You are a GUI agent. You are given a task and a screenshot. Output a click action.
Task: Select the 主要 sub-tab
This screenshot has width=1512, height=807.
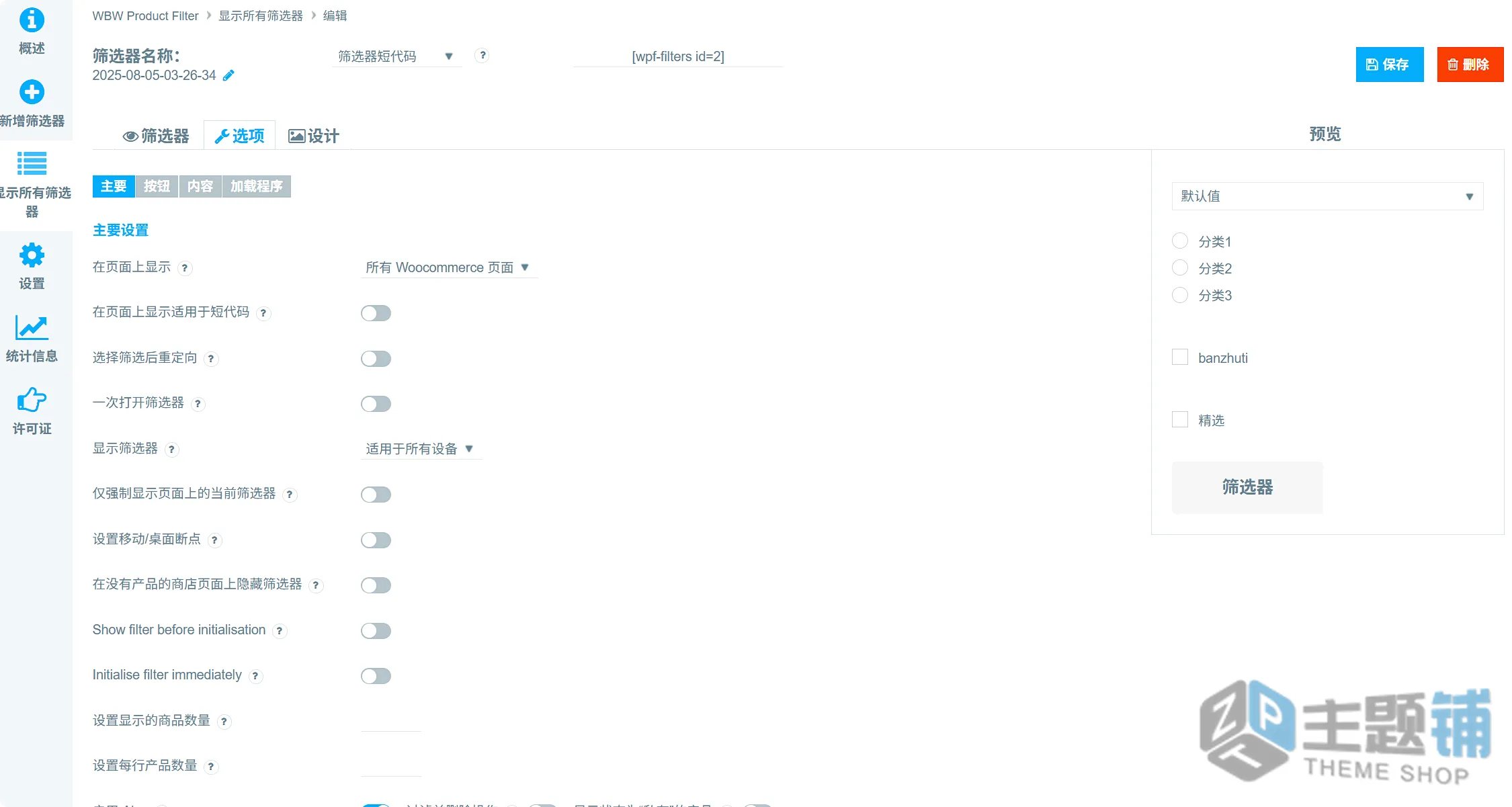click(x=114, y=186)
